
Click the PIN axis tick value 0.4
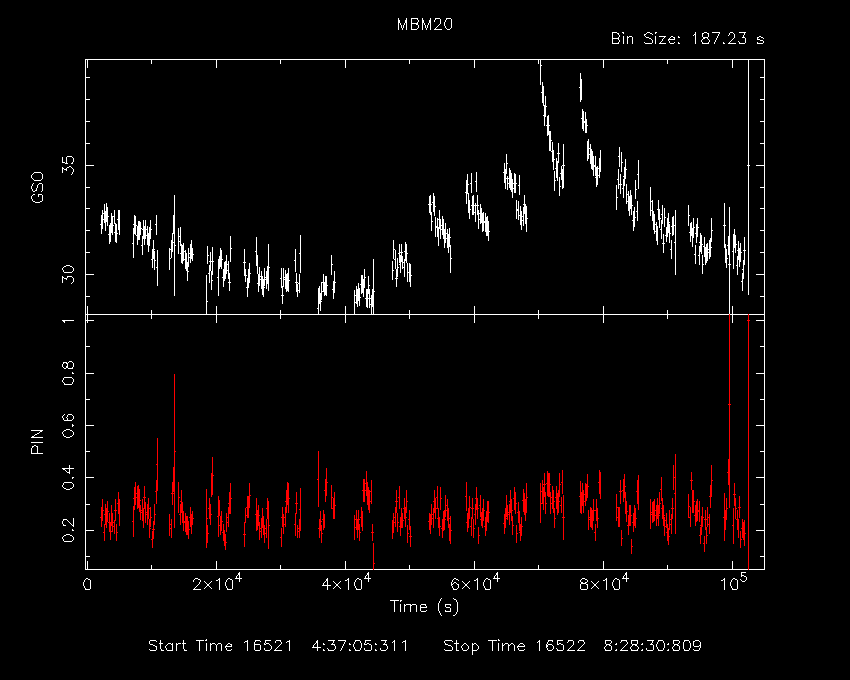pos(68,478)
